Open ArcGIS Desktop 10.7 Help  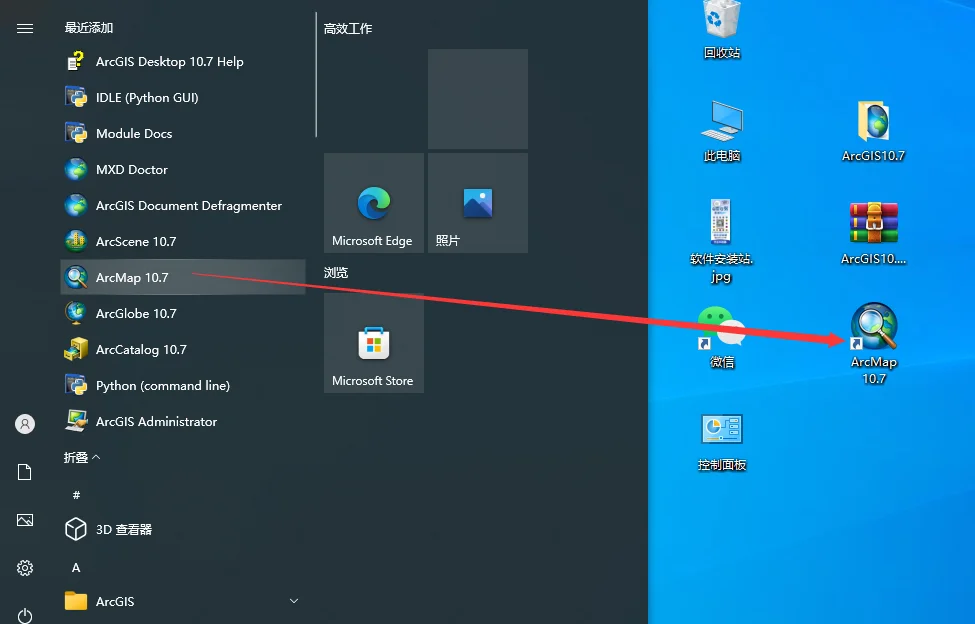click(183, 62)
